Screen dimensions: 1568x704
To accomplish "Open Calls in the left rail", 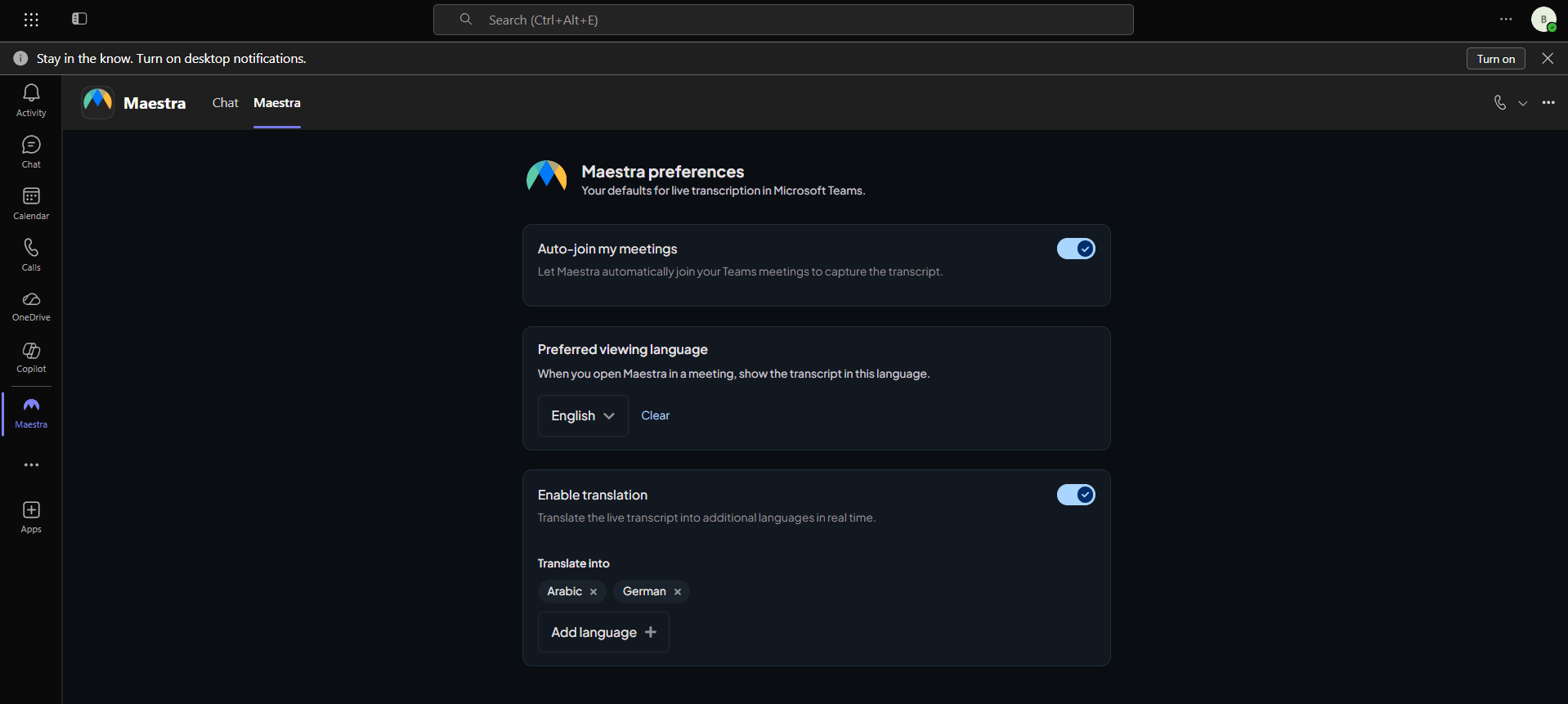I will [31, 255].
